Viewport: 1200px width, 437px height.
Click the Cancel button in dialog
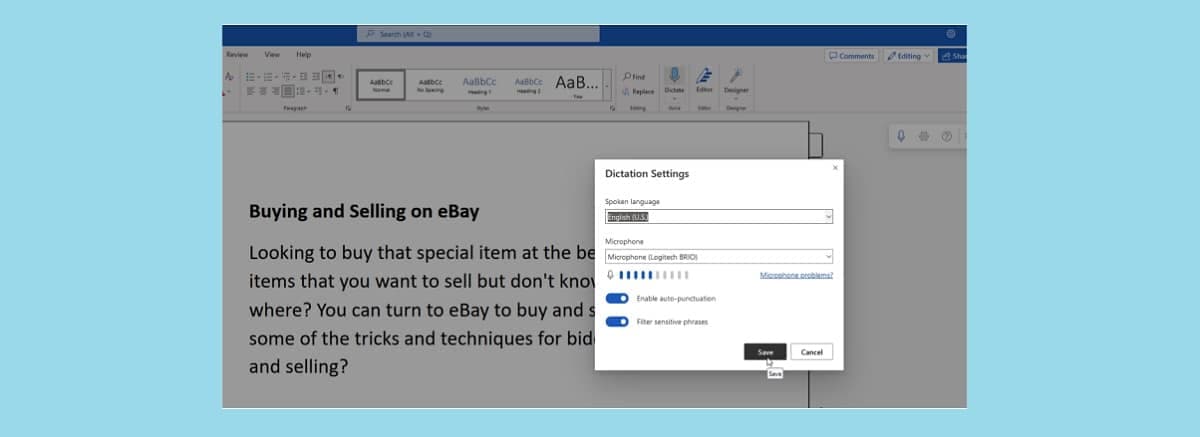[x=811, y=352]
